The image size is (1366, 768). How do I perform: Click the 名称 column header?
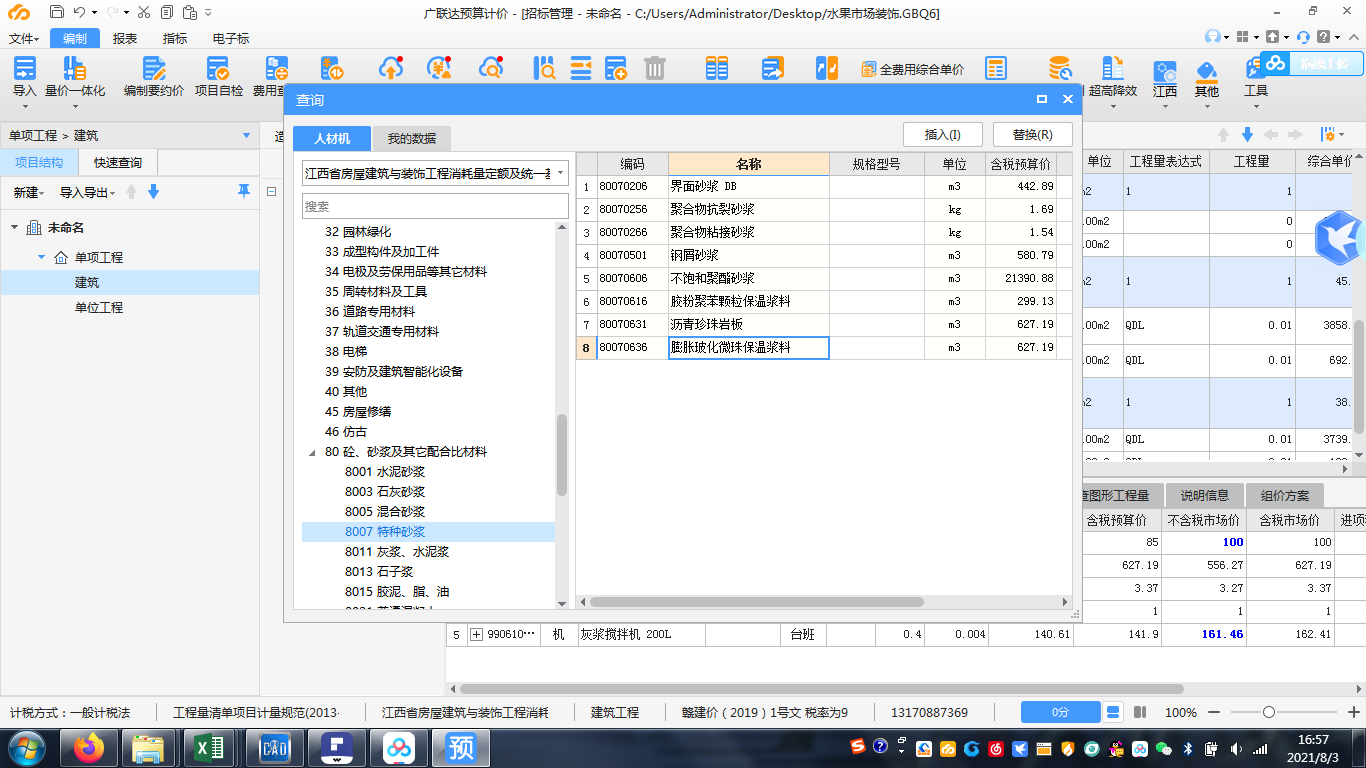[749, 163]
